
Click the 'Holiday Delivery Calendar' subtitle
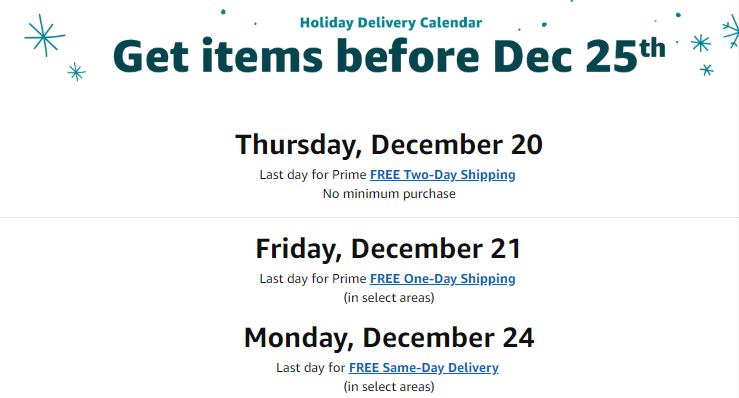[x=391, y=23]
